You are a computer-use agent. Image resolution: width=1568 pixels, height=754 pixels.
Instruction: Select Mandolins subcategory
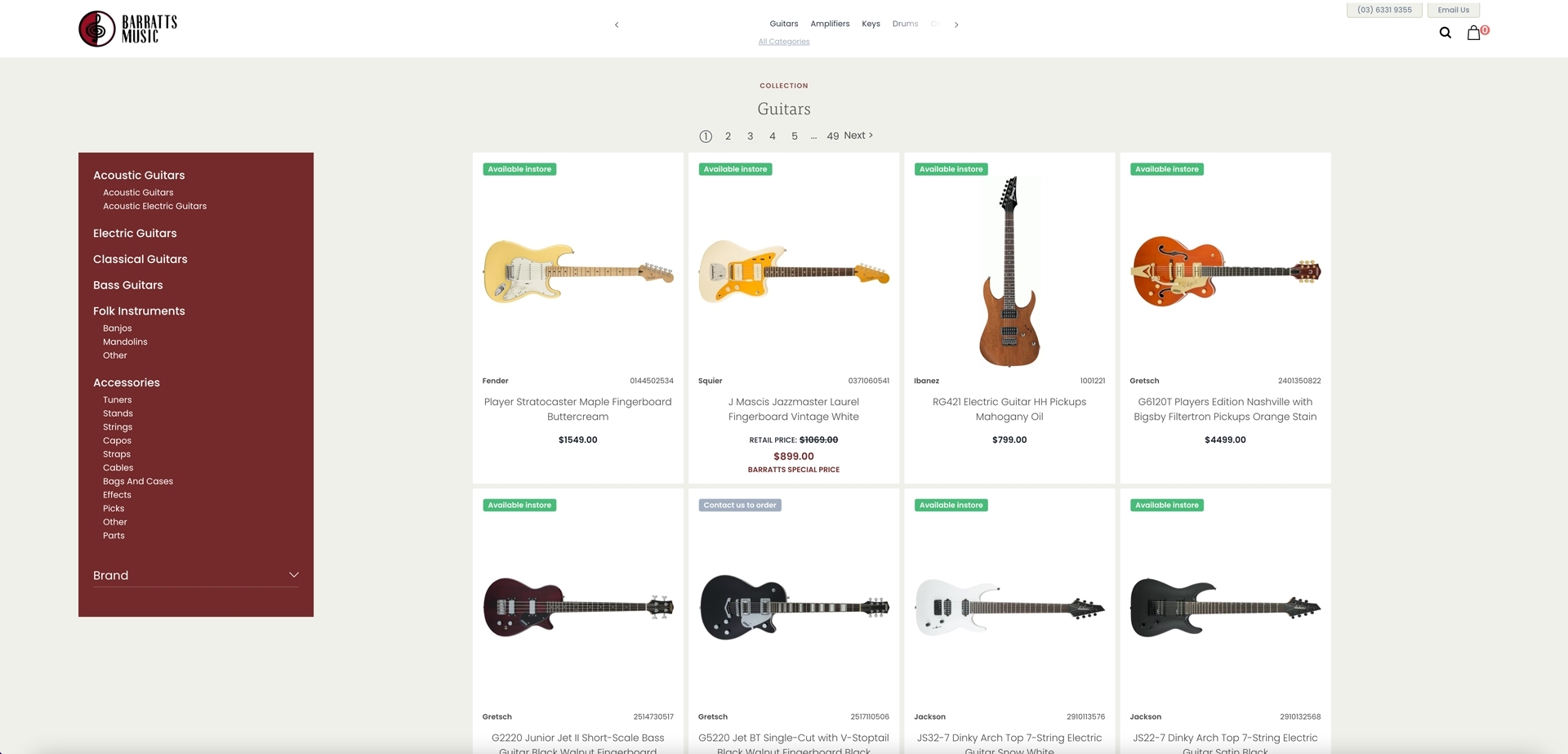[x=125, y=342]
